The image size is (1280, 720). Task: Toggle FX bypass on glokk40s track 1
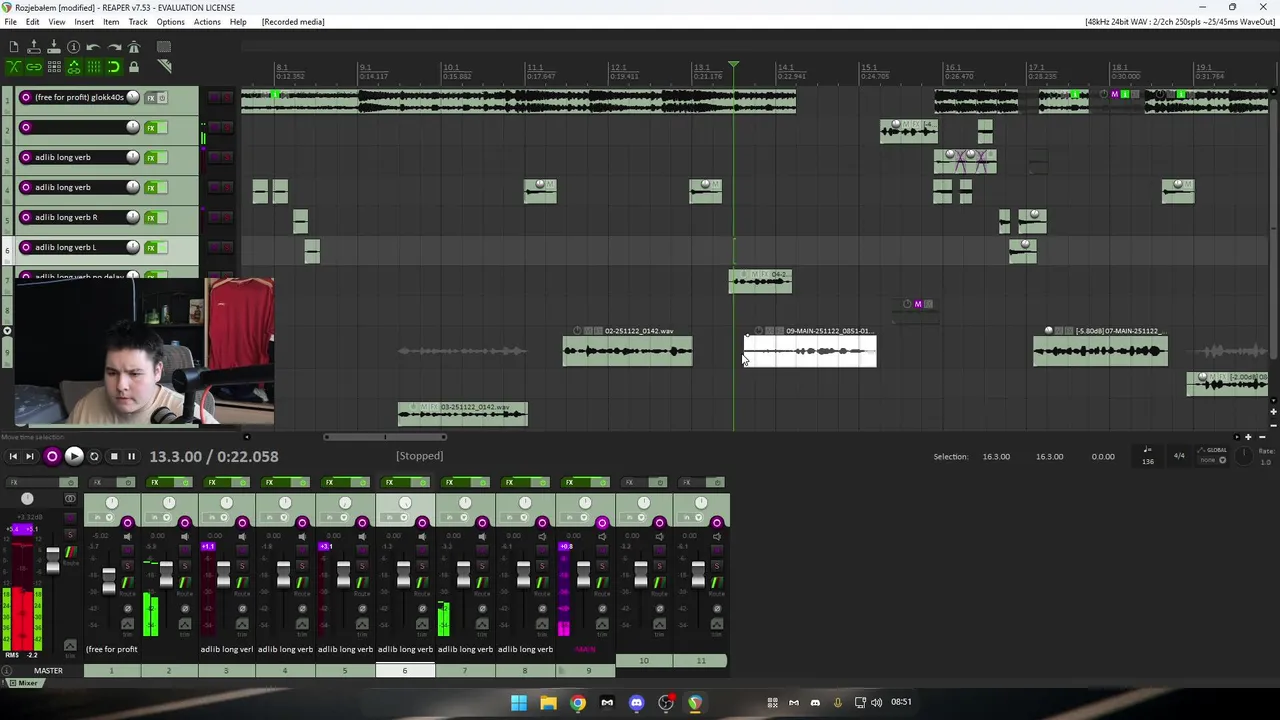(x=162, y=98)
